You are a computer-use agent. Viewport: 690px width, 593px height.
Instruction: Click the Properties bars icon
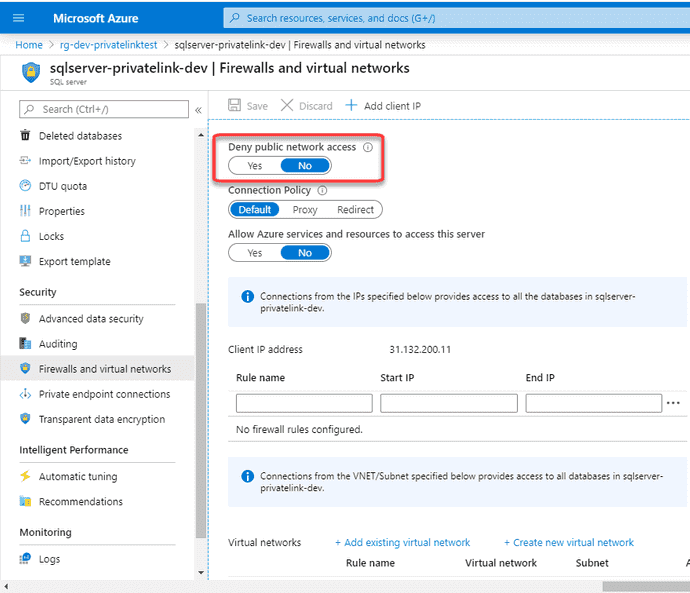click(26, 211)
